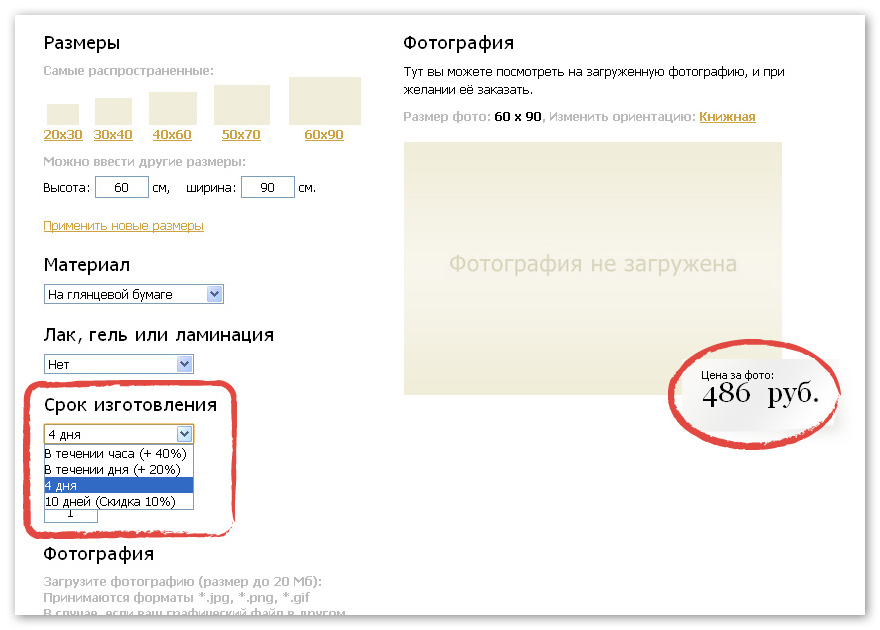Click the photo size value 60 x 90

[517, 117]
